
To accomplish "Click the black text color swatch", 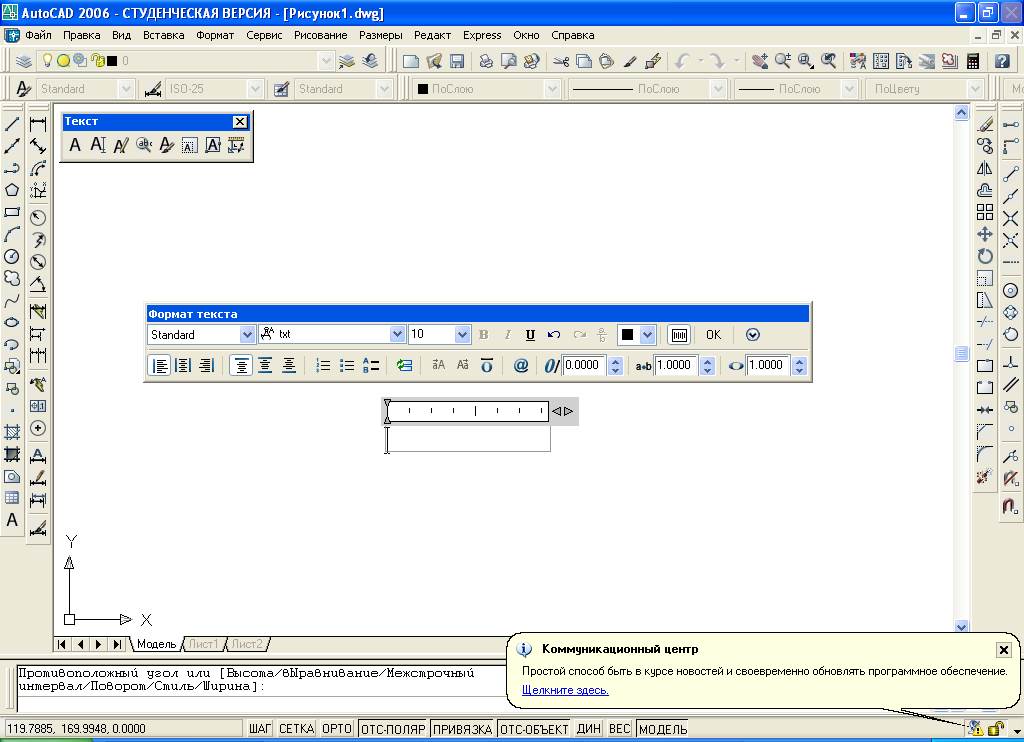I will 628,335.
